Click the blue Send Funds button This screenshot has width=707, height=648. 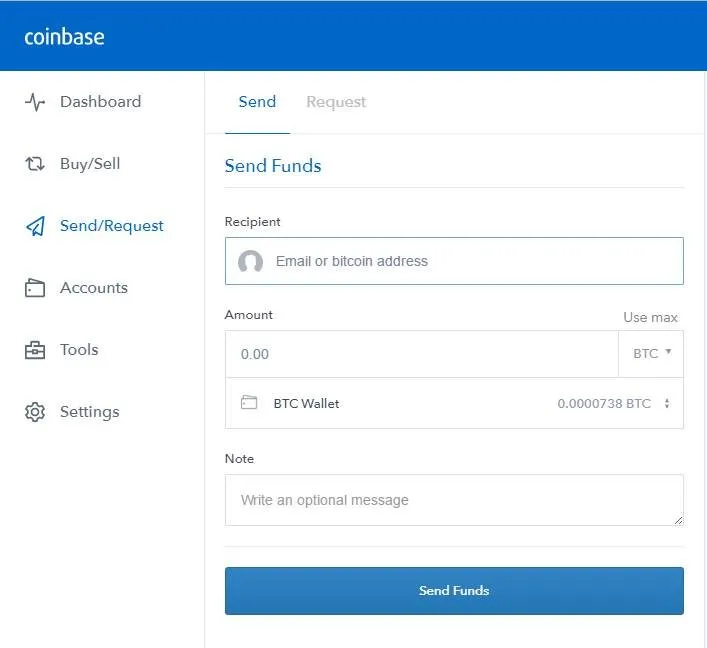click(x=454, y=591)
